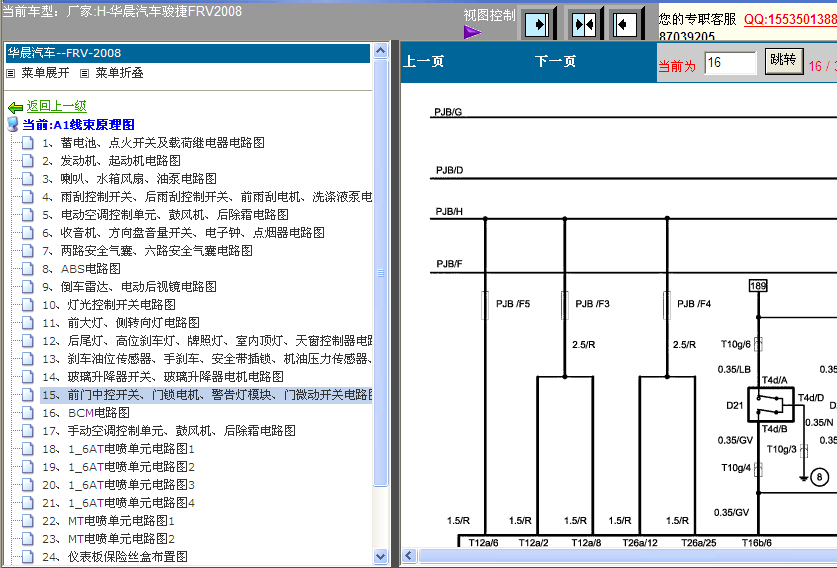Click the A1线束原理图 folder icon
The width and height of the screenshot is (837, 568).
[x=12, y=125]
